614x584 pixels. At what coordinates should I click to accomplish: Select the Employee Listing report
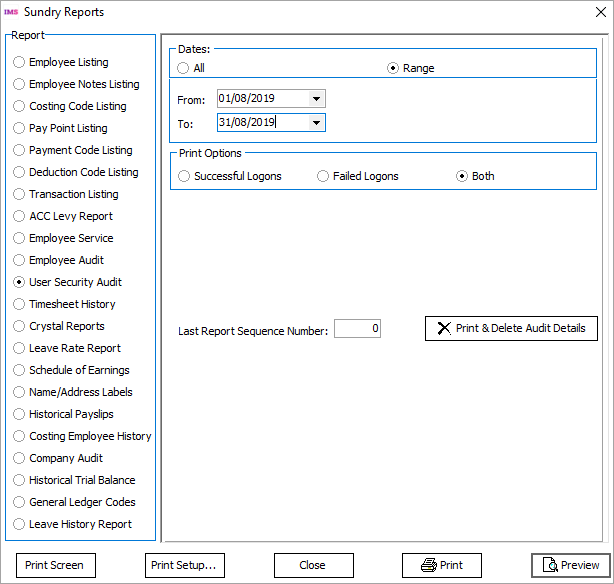pos(19,62)
